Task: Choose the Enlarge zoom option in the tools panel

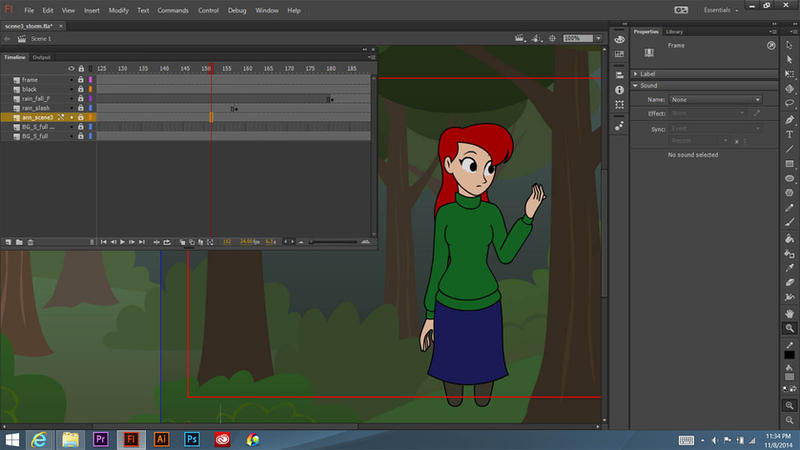Action: (789, 406)
